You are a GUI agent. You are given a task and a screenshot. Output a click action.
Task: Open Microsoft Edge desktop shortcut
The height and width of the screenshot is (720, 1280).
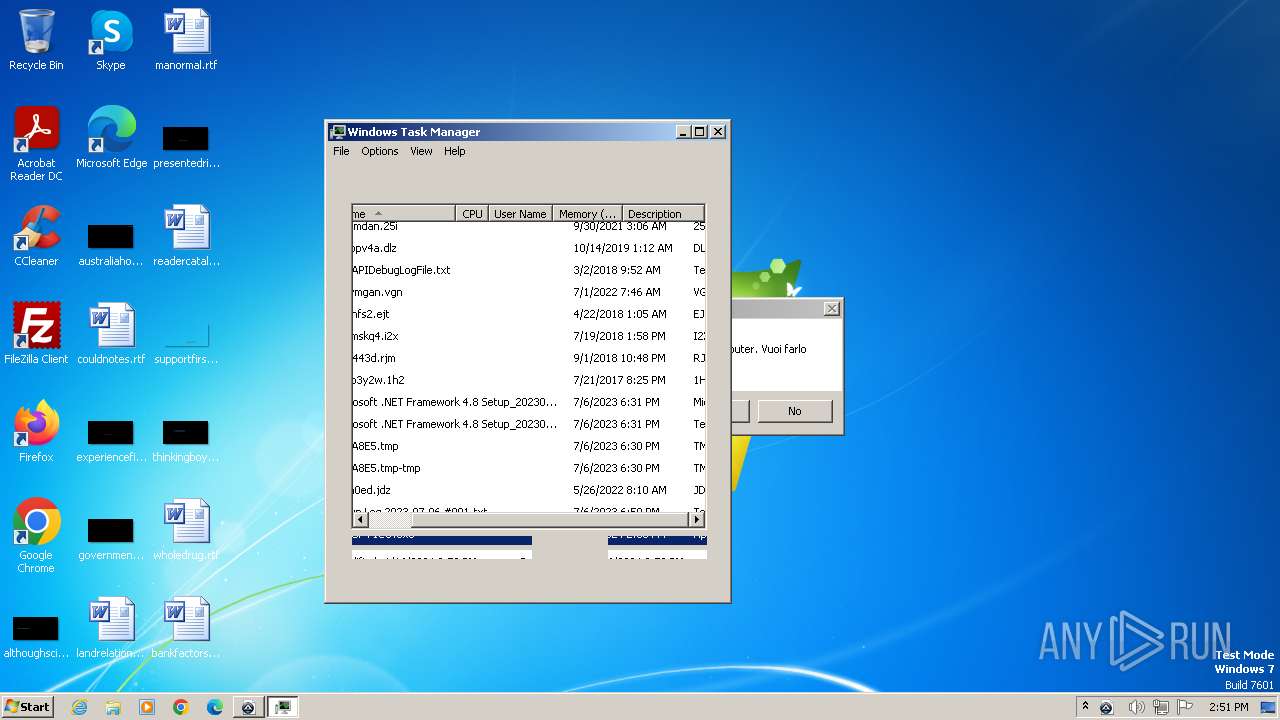[x=111, y=137]
